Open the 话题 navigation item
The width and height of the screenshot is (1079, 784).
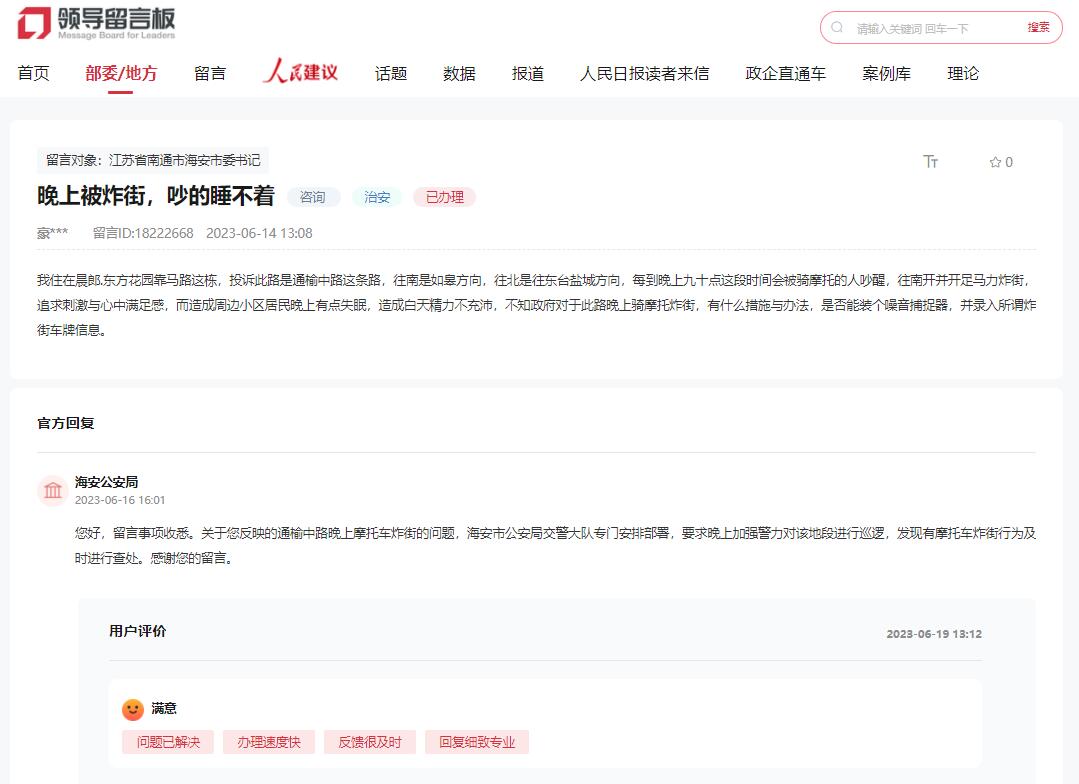pyautogui.click(x=391, y=73)
